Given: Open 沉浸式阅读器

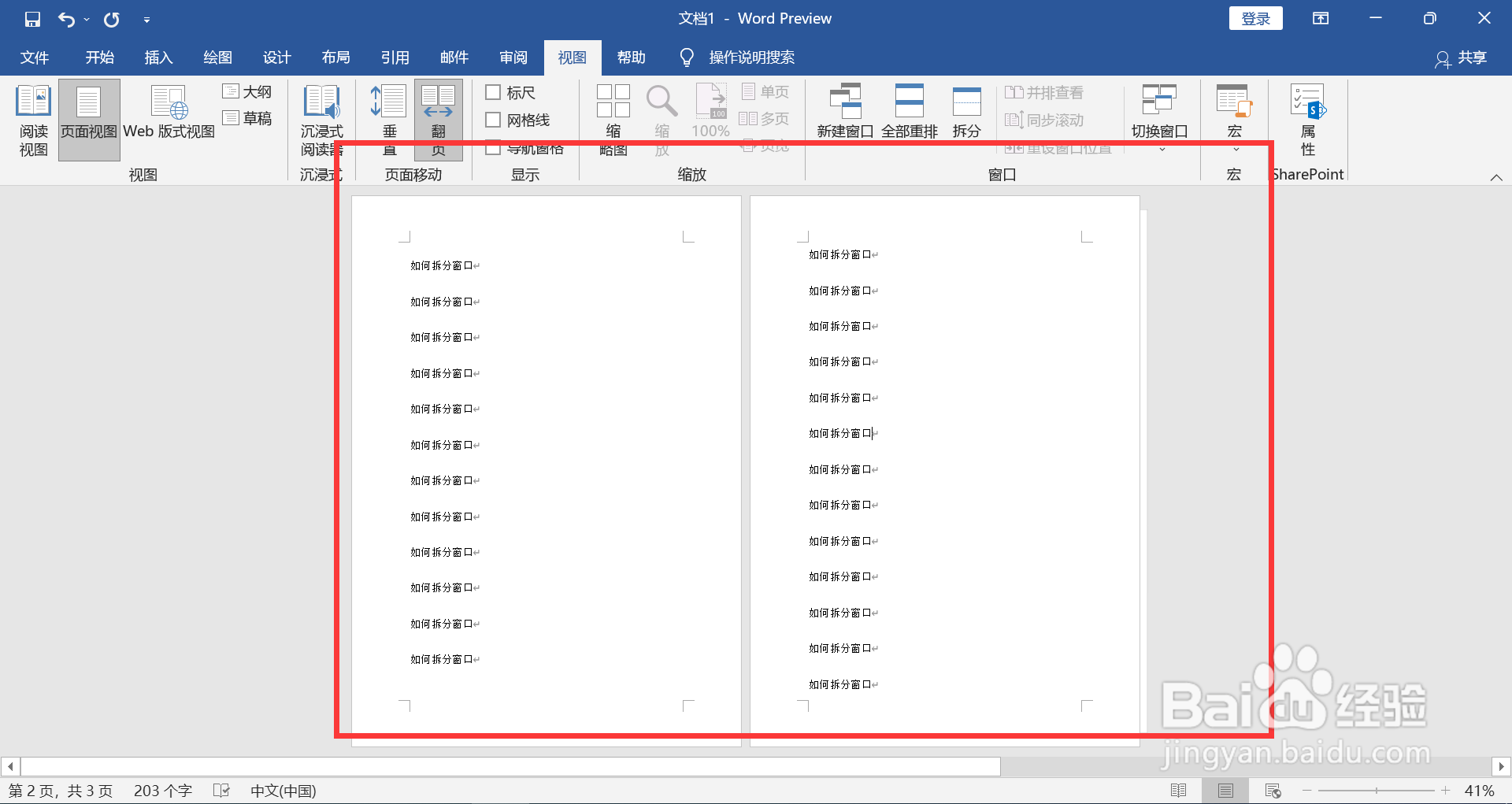Looking at the screenshot, I should pyautogui.click(x=322, y=120).
